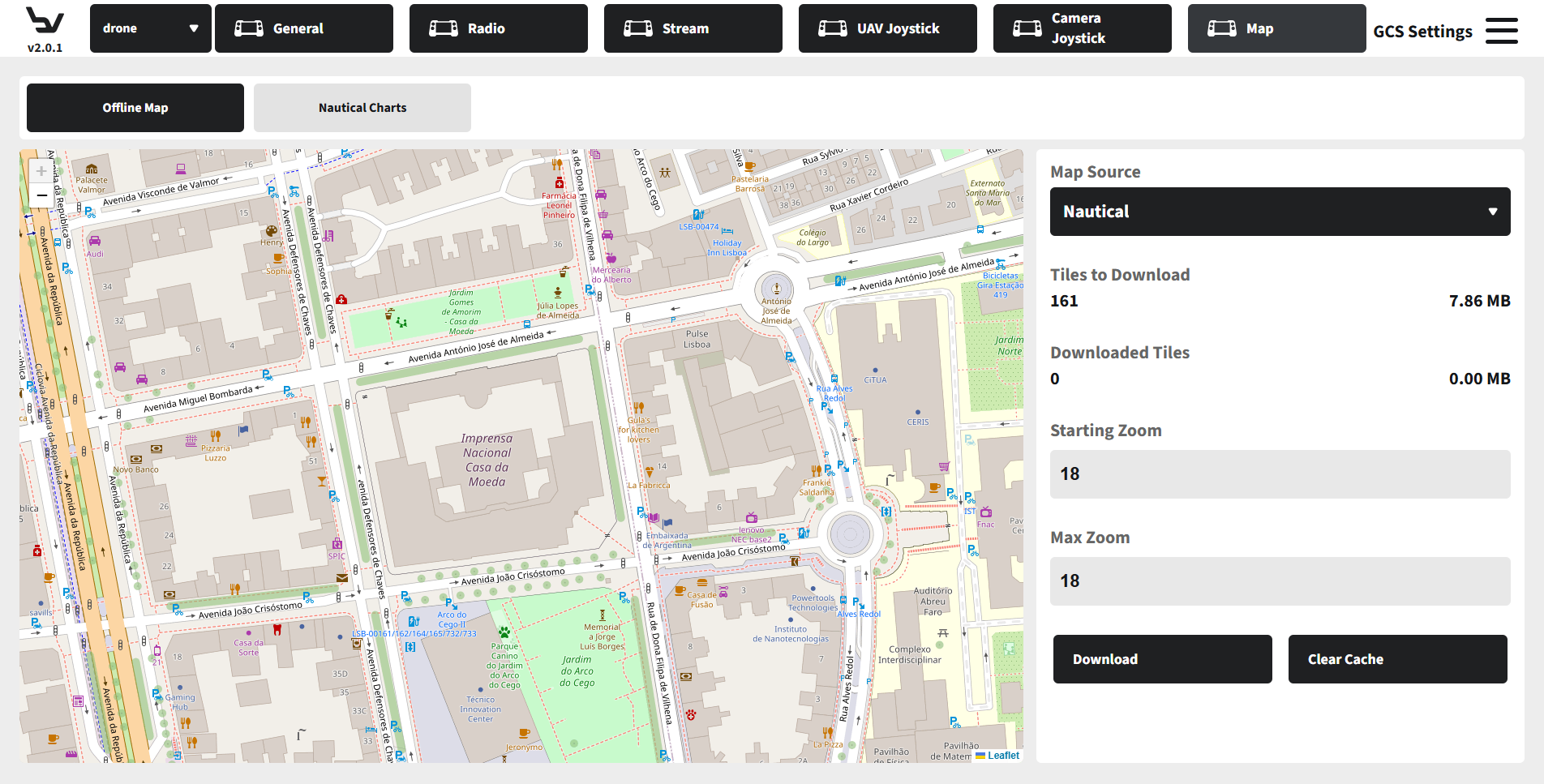
Task: Expand the Map Source Nautical dropdown
Action: [1280, 212]
